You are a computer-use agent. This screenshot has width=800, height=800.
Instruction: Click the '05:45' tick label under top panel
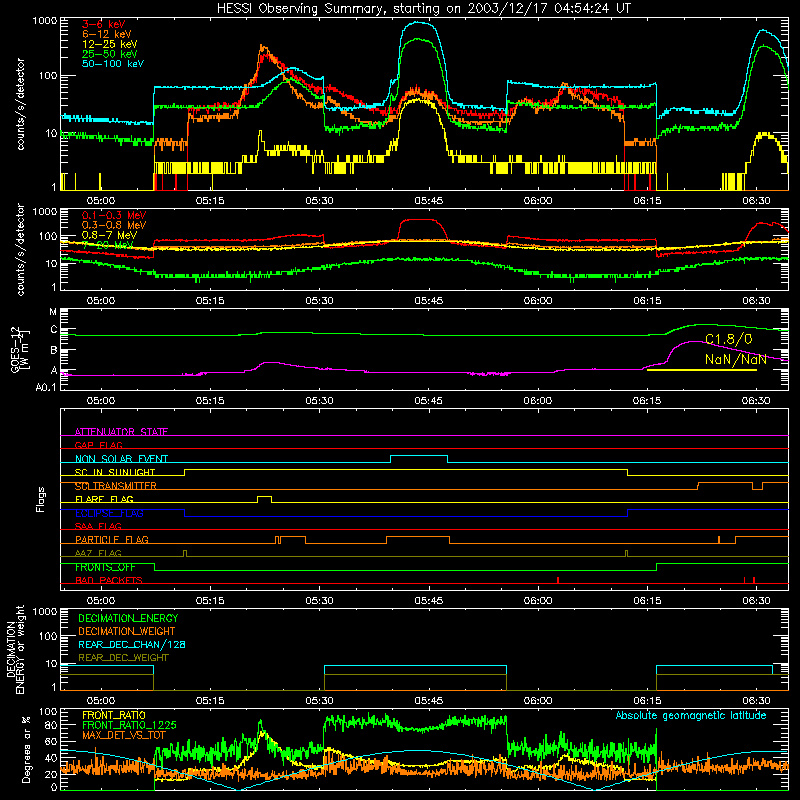(429, 201)
